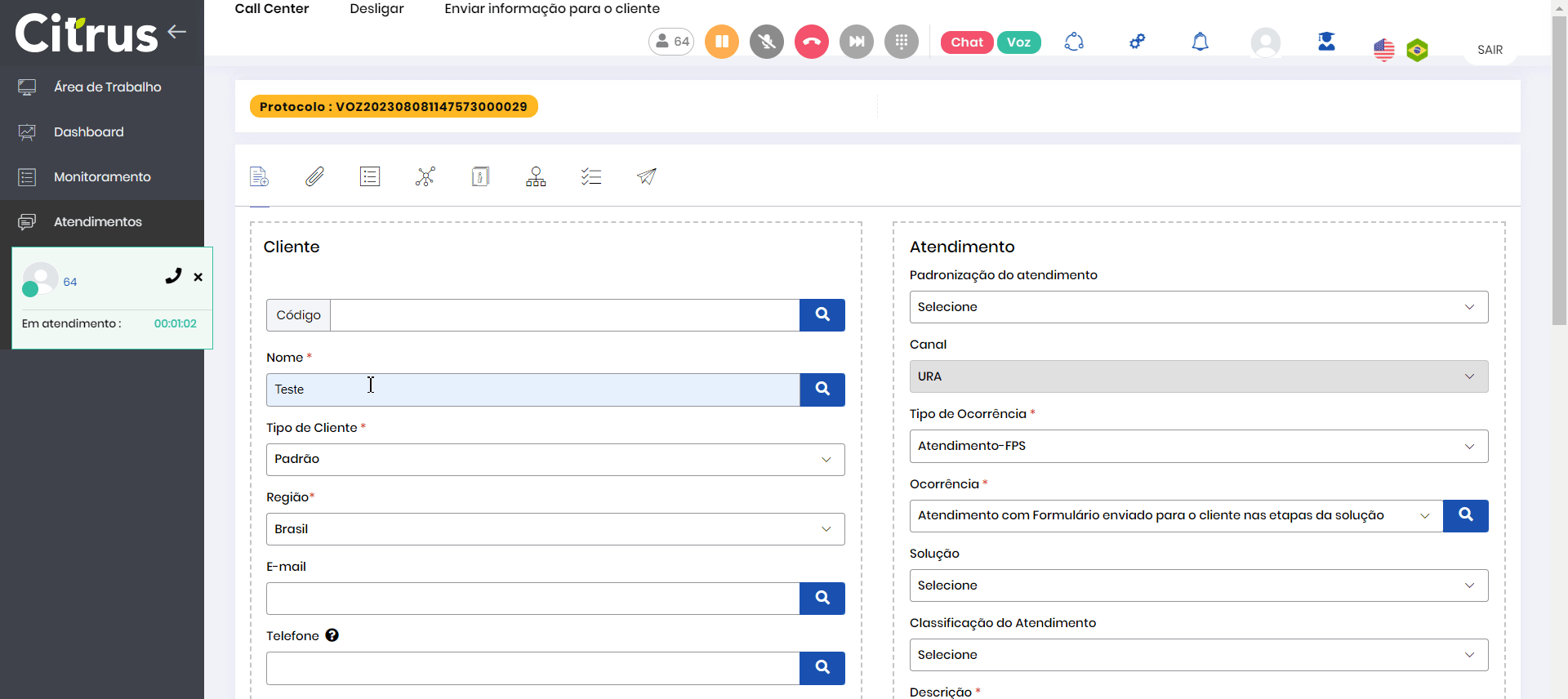The image size is (1568, 699).
Task: Pause the call with the orange button
Action: tap(722, 42)
